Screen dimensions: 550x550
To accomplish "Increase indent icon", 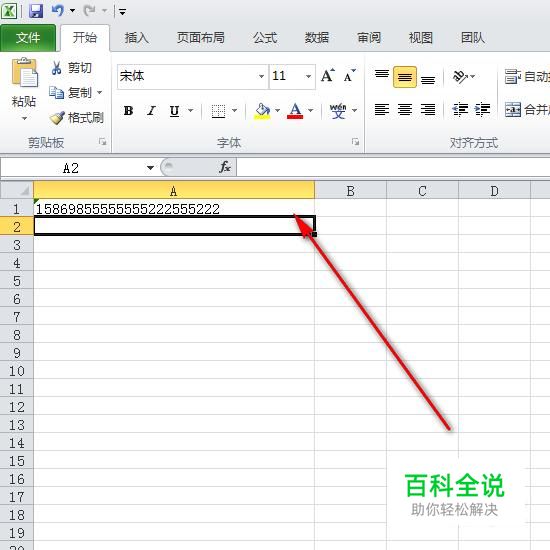I will click(482, 109).
